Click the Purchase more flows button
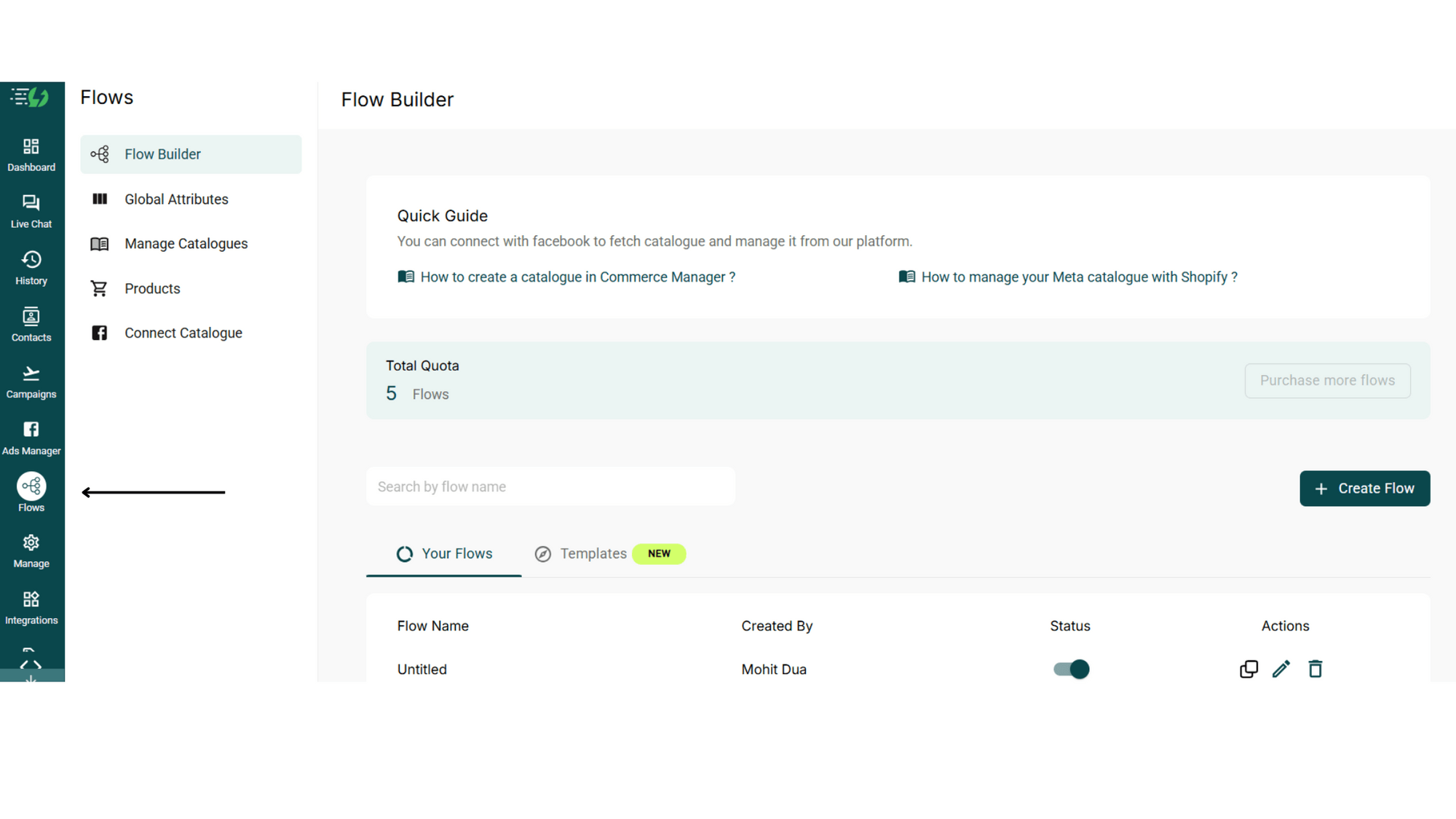This screenshot has width=1456, height=819. [1327, 381]
